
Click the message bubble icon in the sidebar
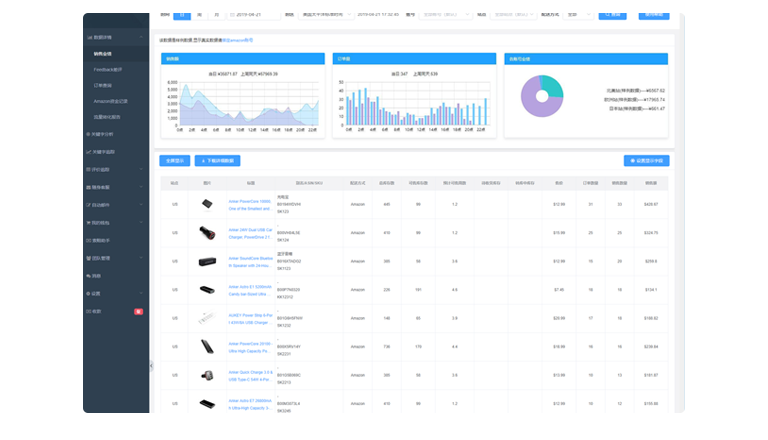pyautogui.click(x=88, y=276)
